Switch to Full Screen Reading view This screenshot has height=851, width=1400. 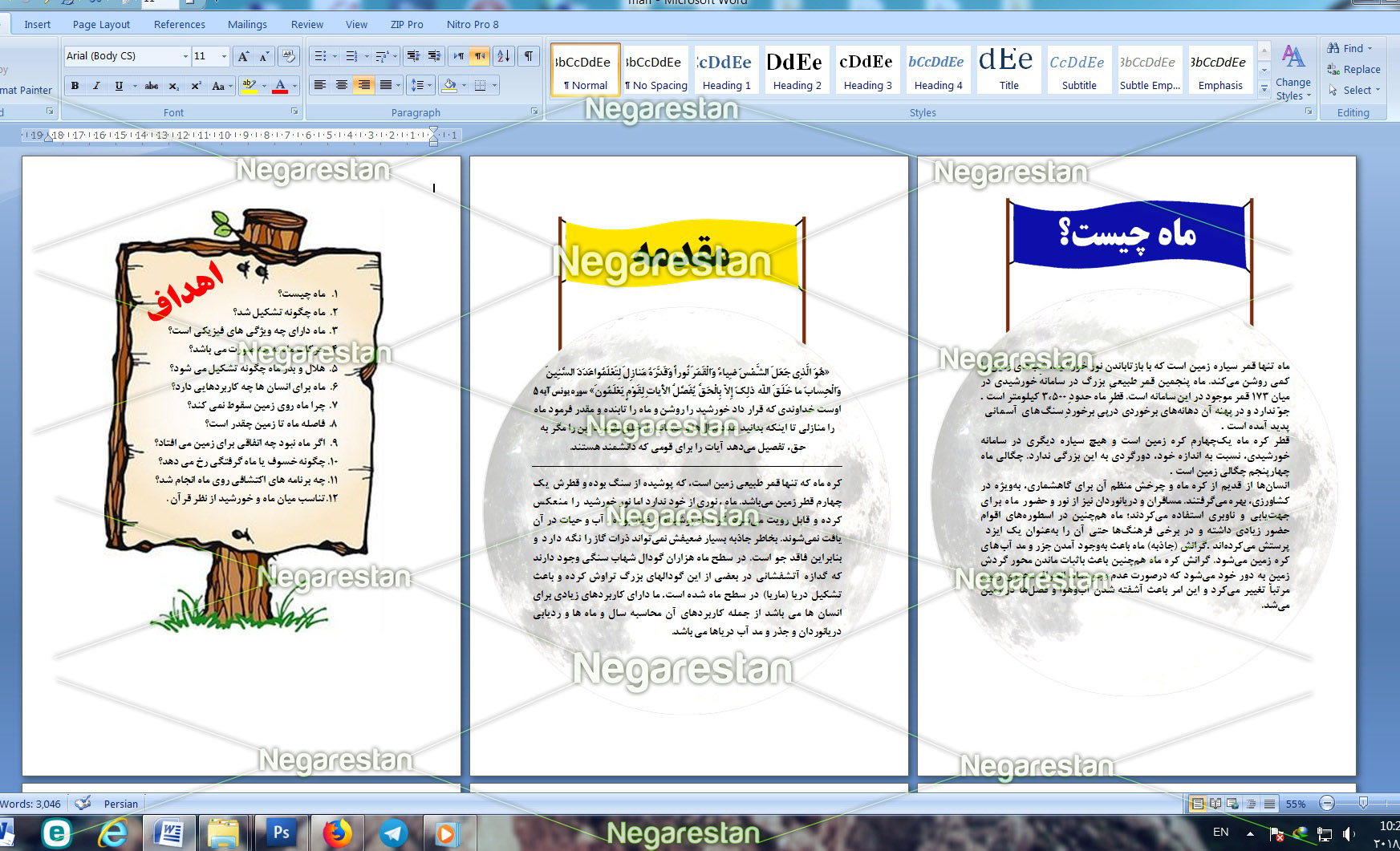[x=1215, y=804]
